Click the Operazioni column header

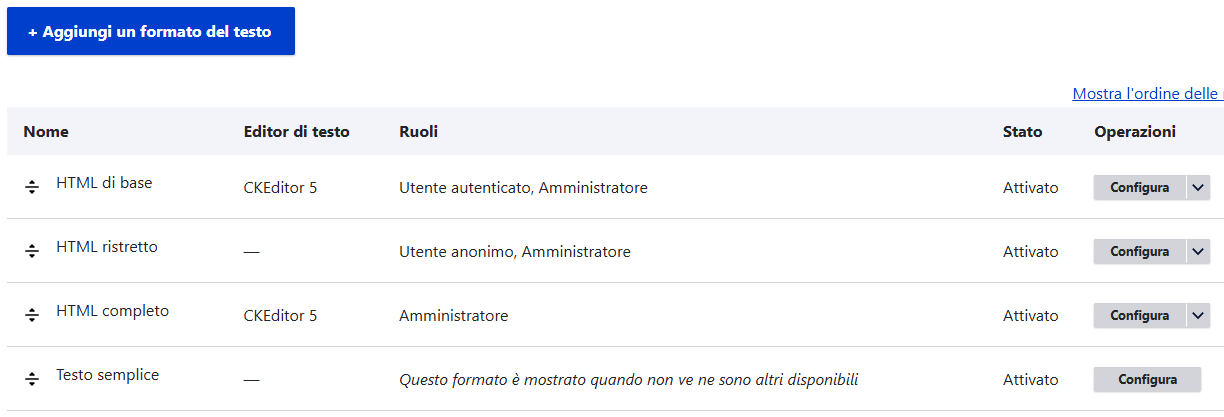point(1134,132)
